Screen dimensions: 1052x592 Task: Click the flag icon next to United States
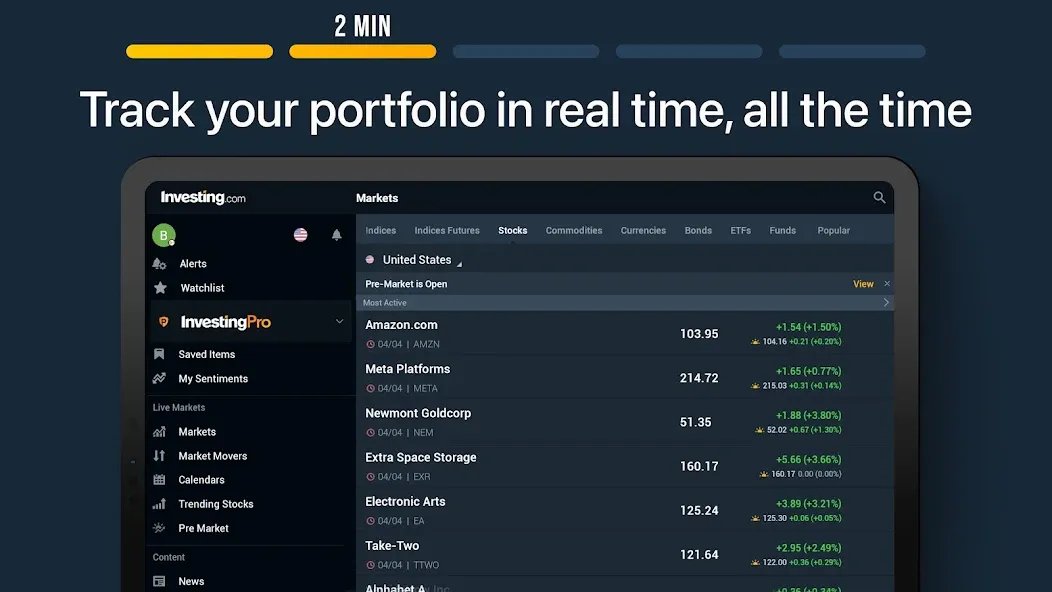click(370, 259)
